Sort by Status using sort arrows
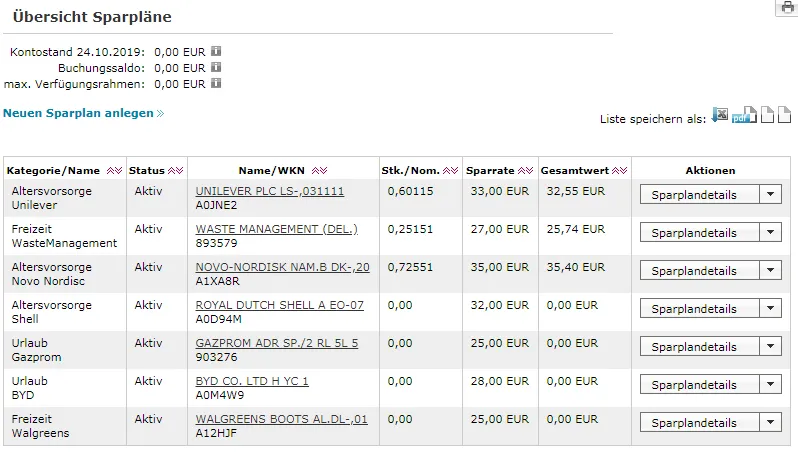 click(176, 171)
